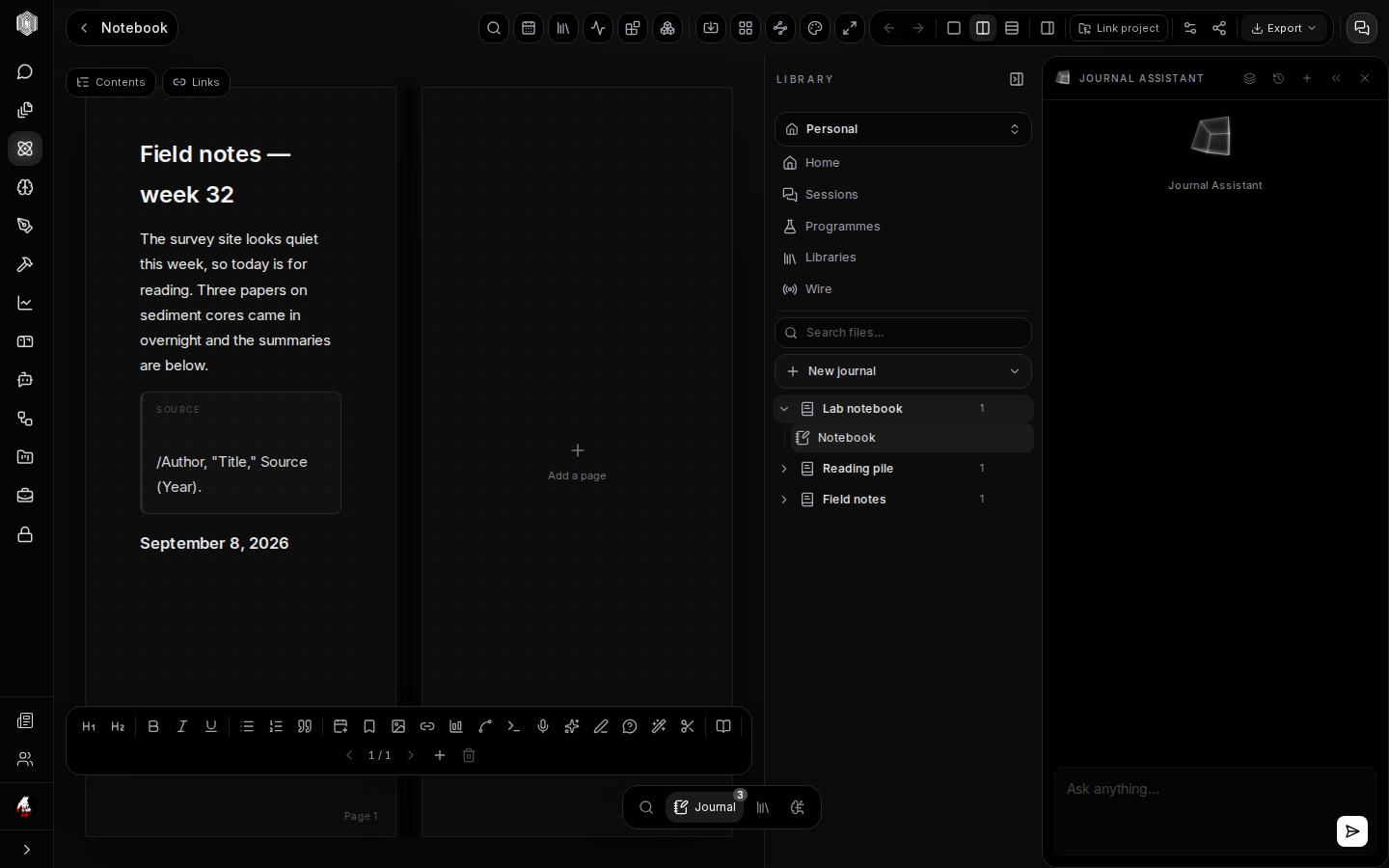Switch to the two-column split layout view

pyautogui.click(x=983, y=28)
